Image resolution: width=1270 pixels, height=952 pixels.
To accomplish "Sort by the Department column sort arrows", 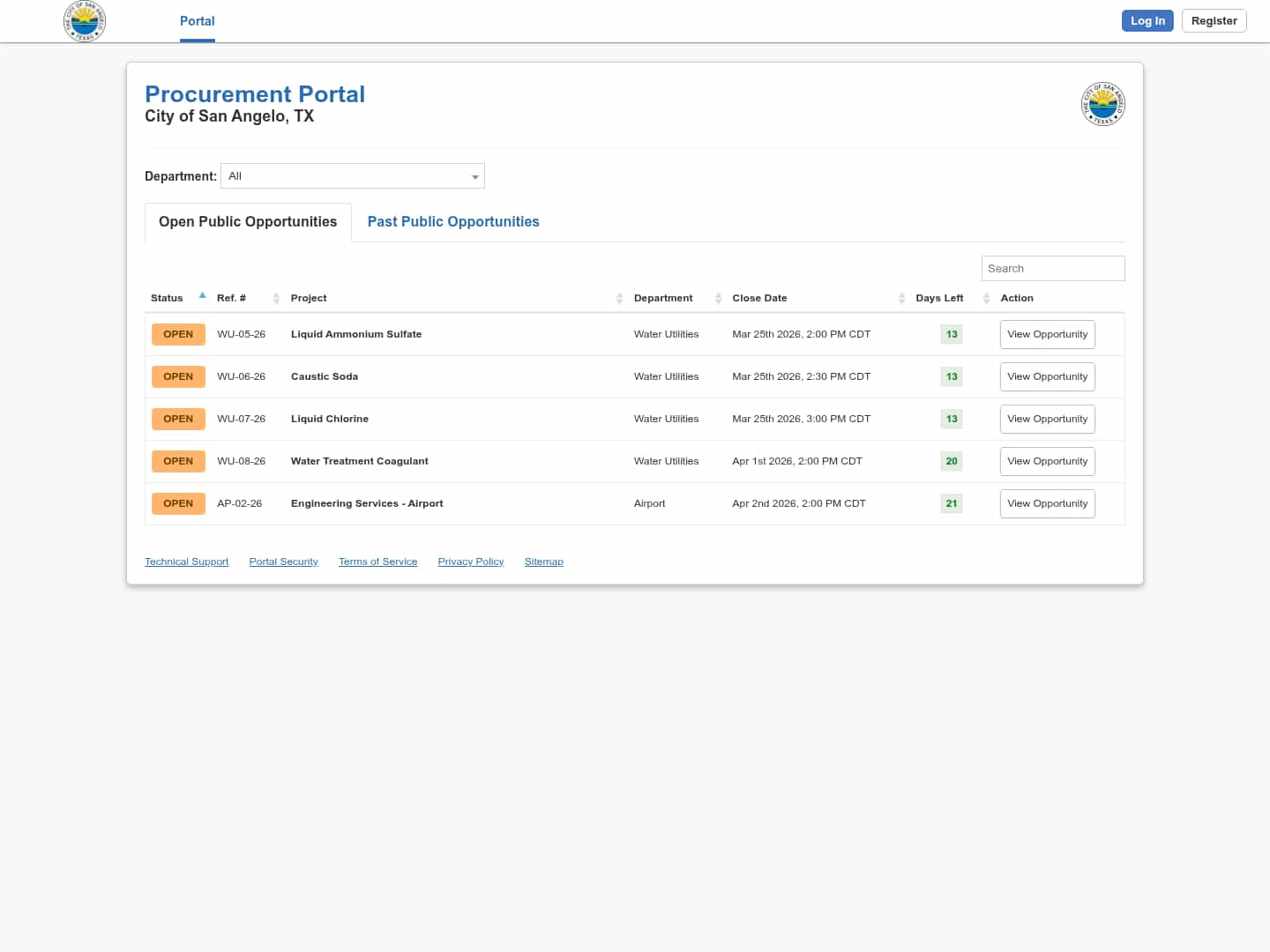I will click(718, 299).
